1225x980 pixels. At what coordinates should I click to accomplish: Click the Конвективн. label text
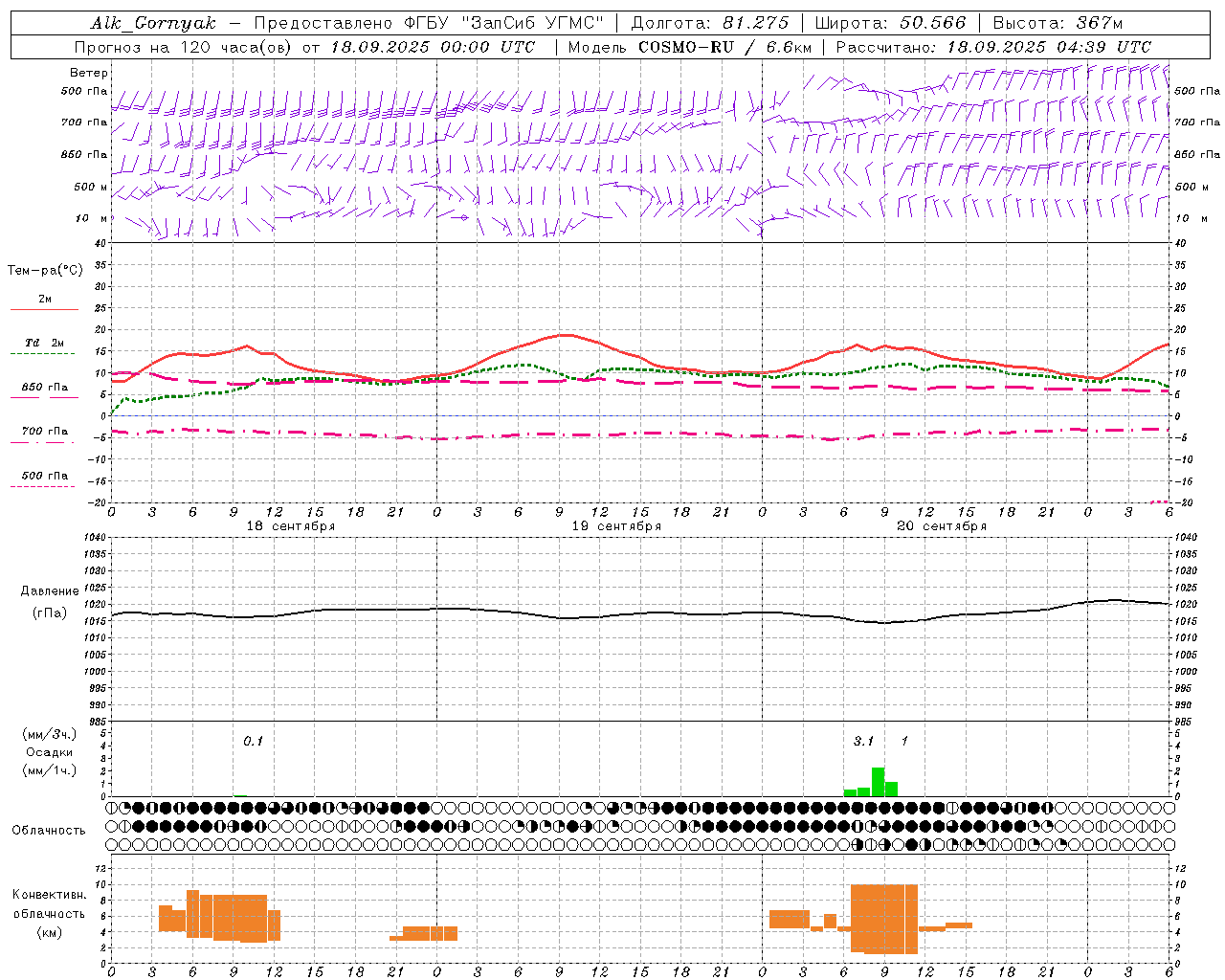[x=50, y=895]
